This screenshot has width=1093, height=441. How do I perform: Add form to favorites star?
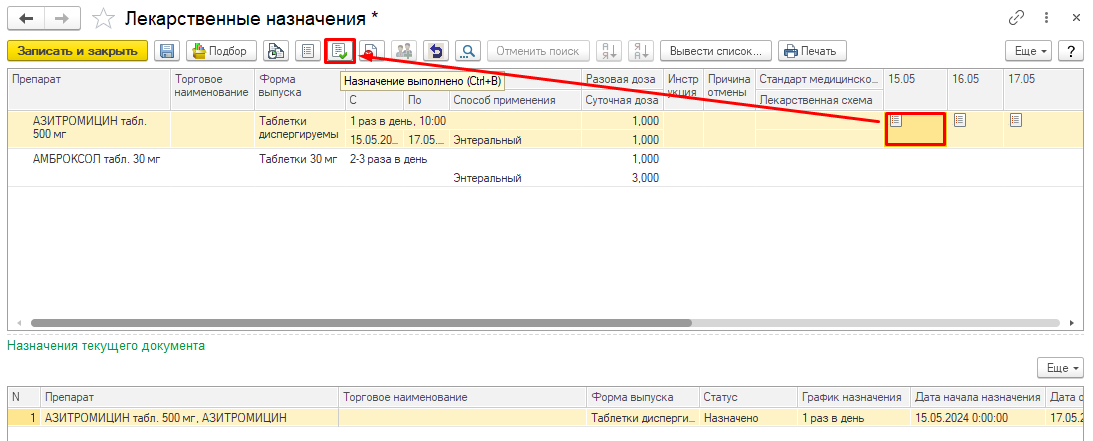[x=103, y=19]
